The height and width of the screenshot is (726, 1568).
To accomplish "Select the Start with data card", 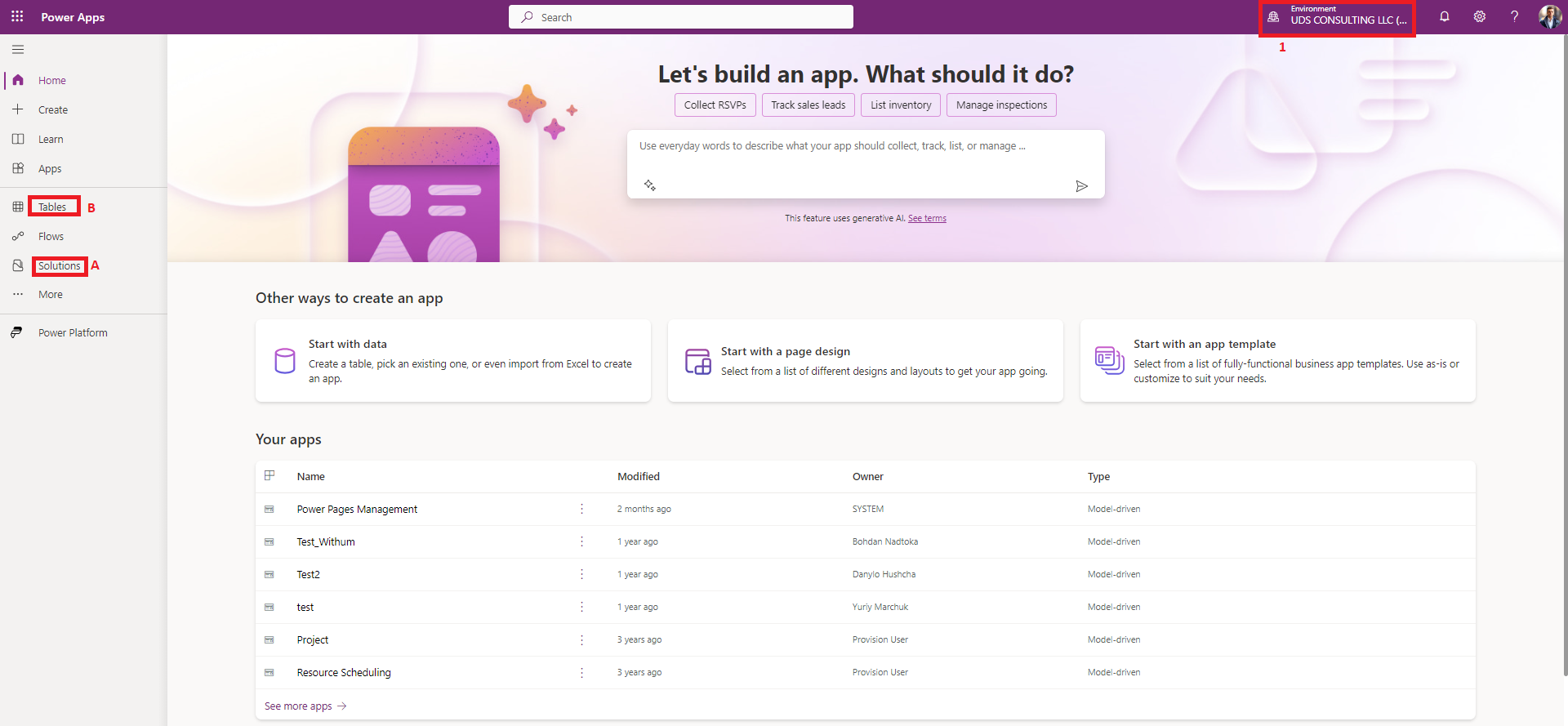I will tap(453, 360).
